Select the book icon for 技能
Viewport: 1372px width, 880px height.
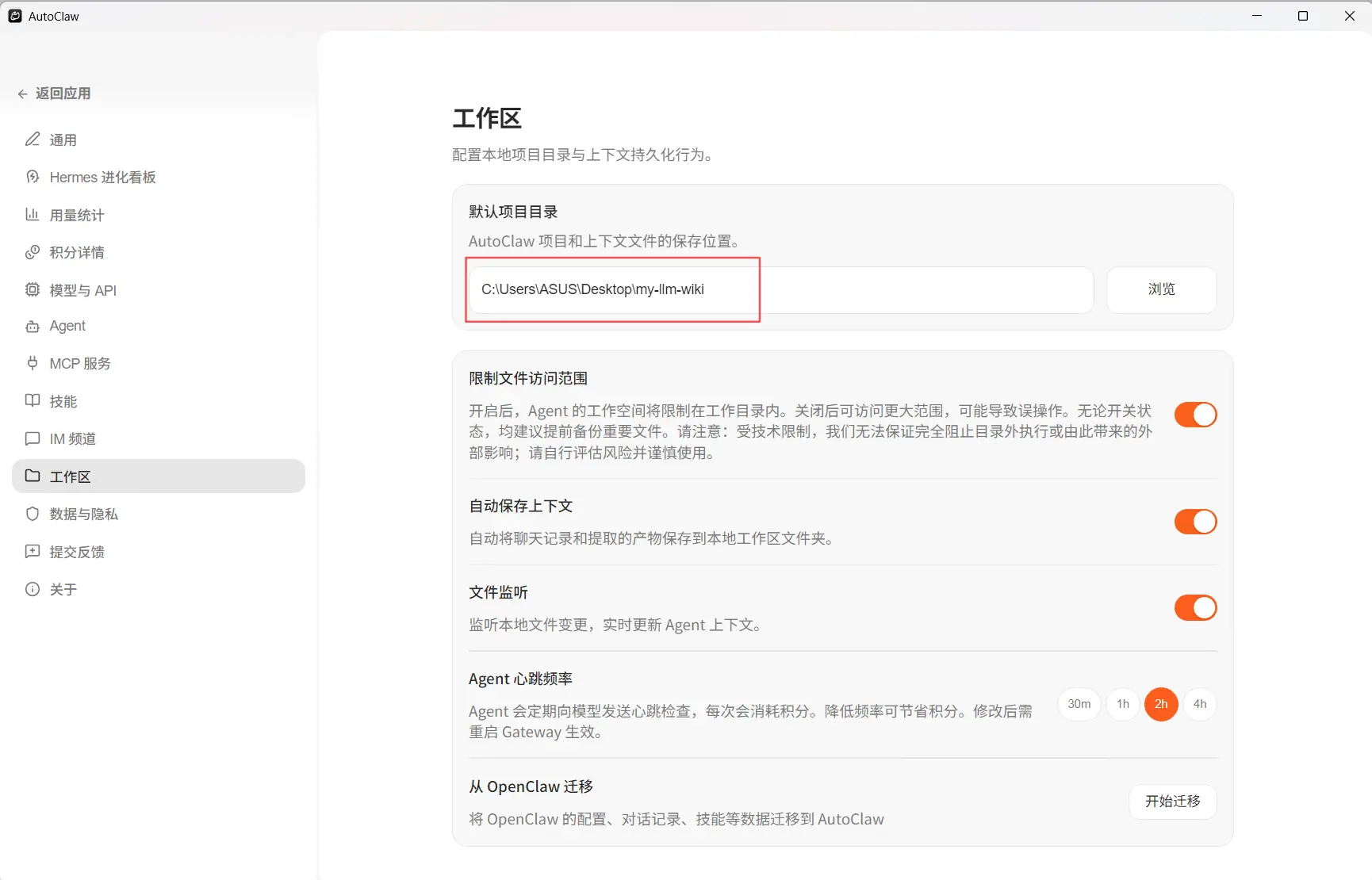pyautogui.click(x=33, y=400)
